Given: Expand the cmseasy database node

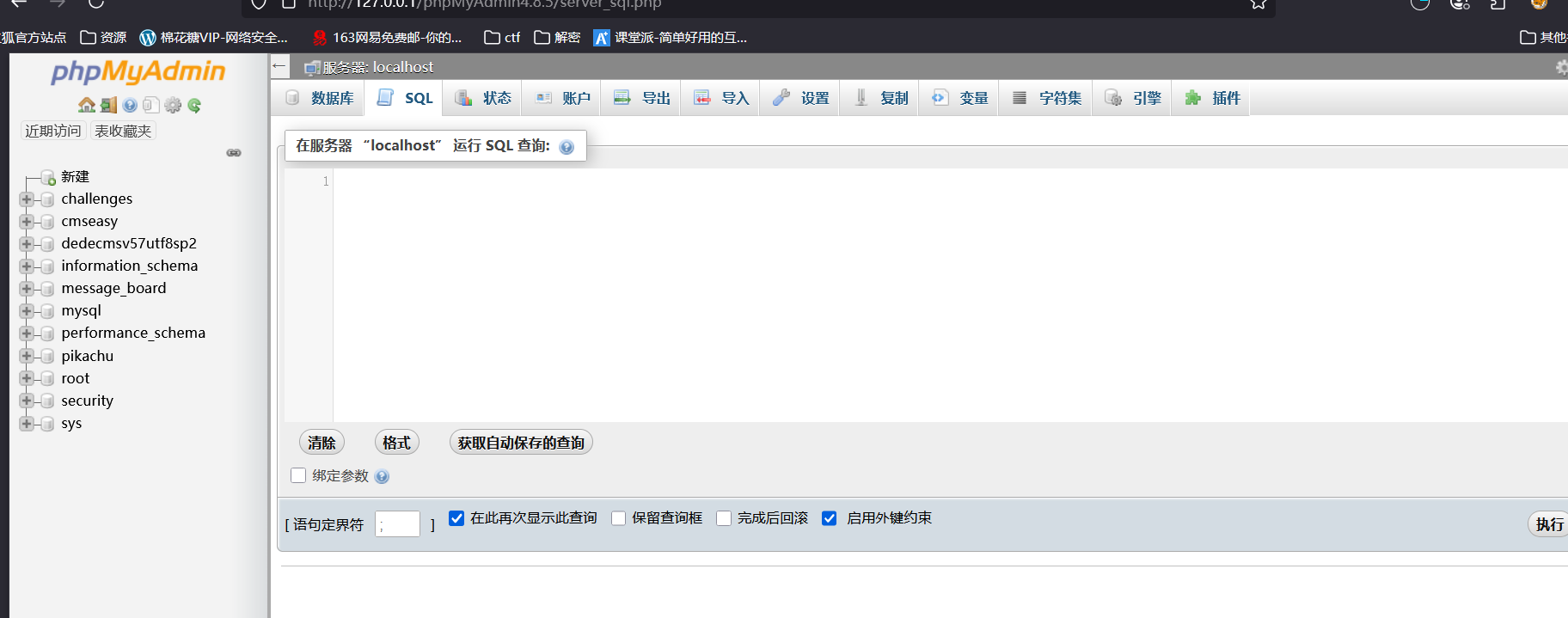Looking at the screenshot, I should (27, 222).
